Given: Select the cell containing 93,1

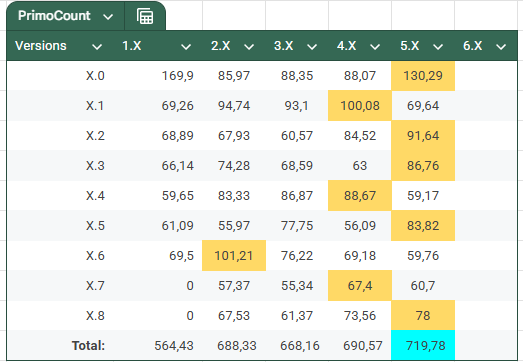Looking at the screenshot, I should [x=297, y=106].
